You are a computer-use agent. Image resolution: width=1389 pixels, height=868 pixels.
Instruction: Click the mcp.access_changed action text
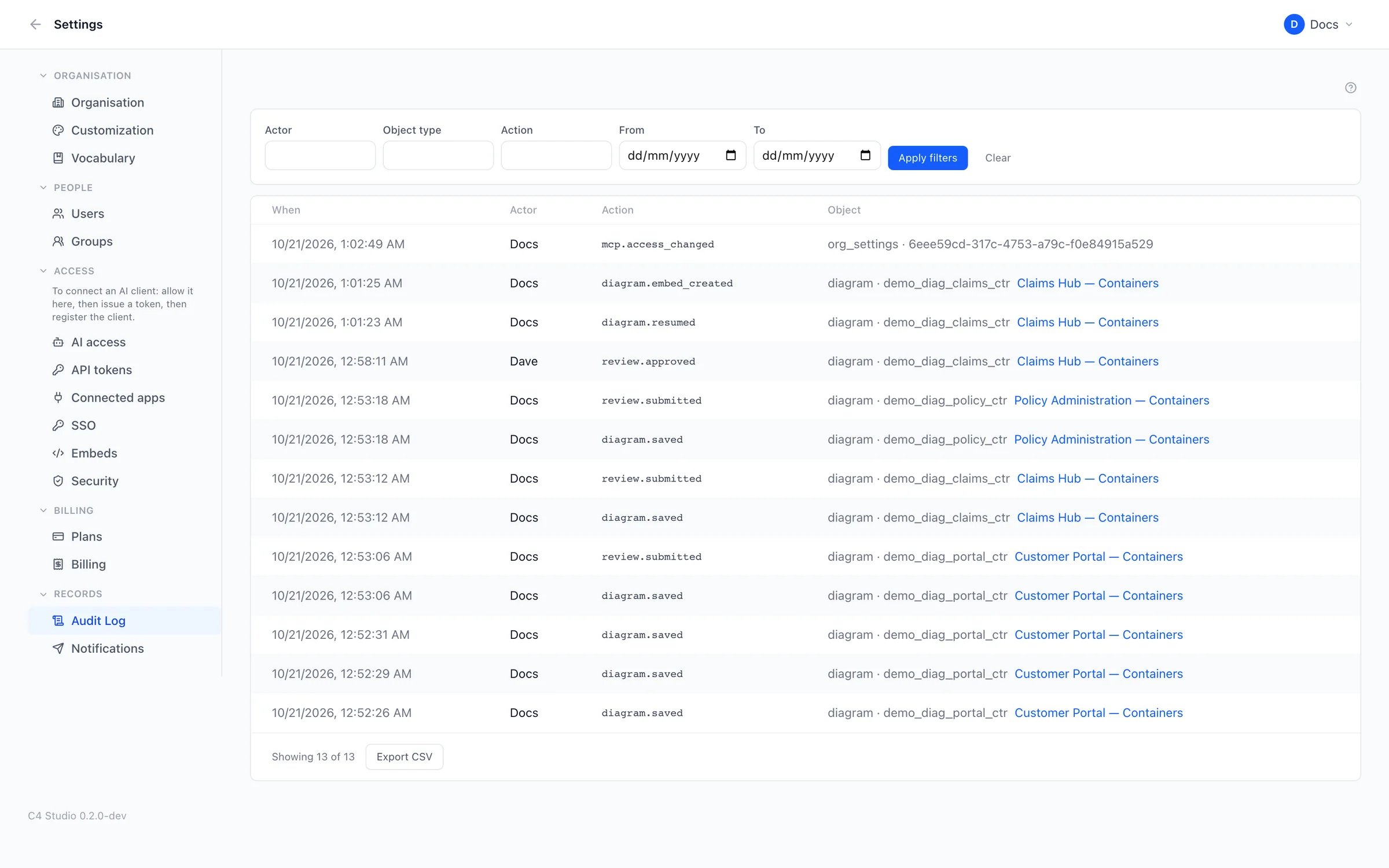point(657,244)
